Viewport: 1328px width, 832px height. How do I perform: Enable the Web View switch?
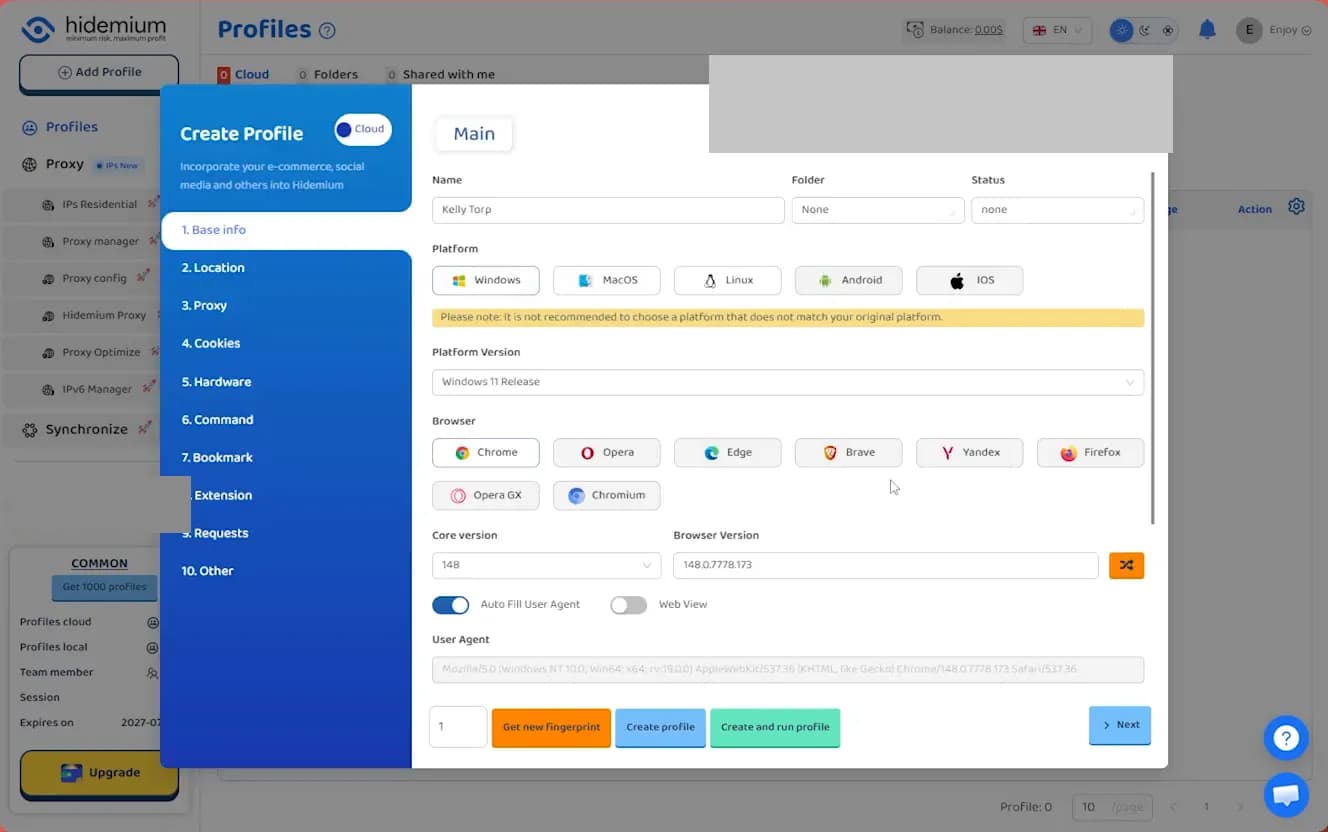629,605
